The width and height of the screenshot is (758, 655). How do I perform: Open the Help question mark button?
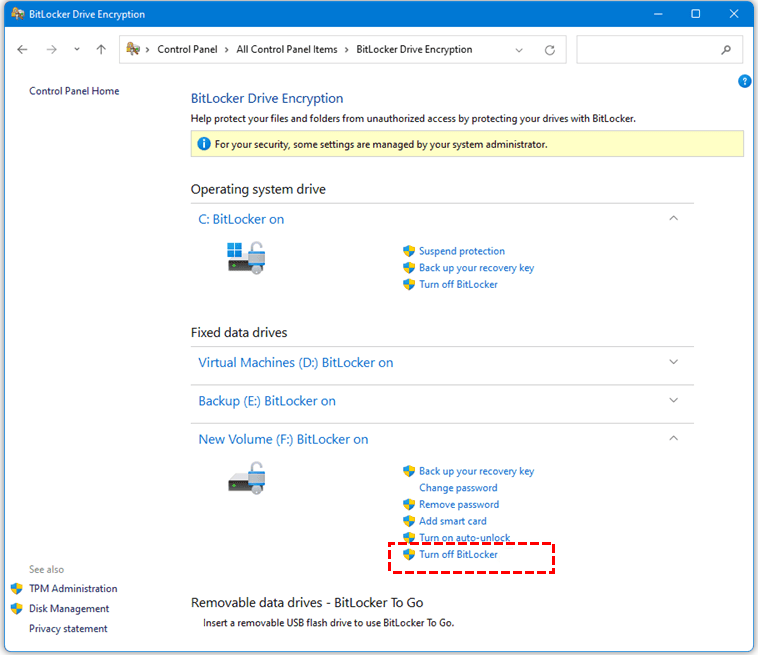pos(744,81)
